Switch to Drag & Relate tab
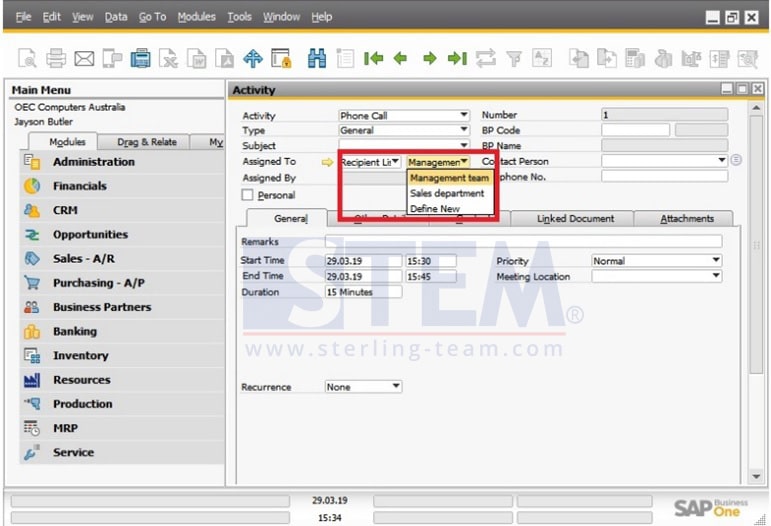Screen dimensions: 771x526 (x=146, y=142)
